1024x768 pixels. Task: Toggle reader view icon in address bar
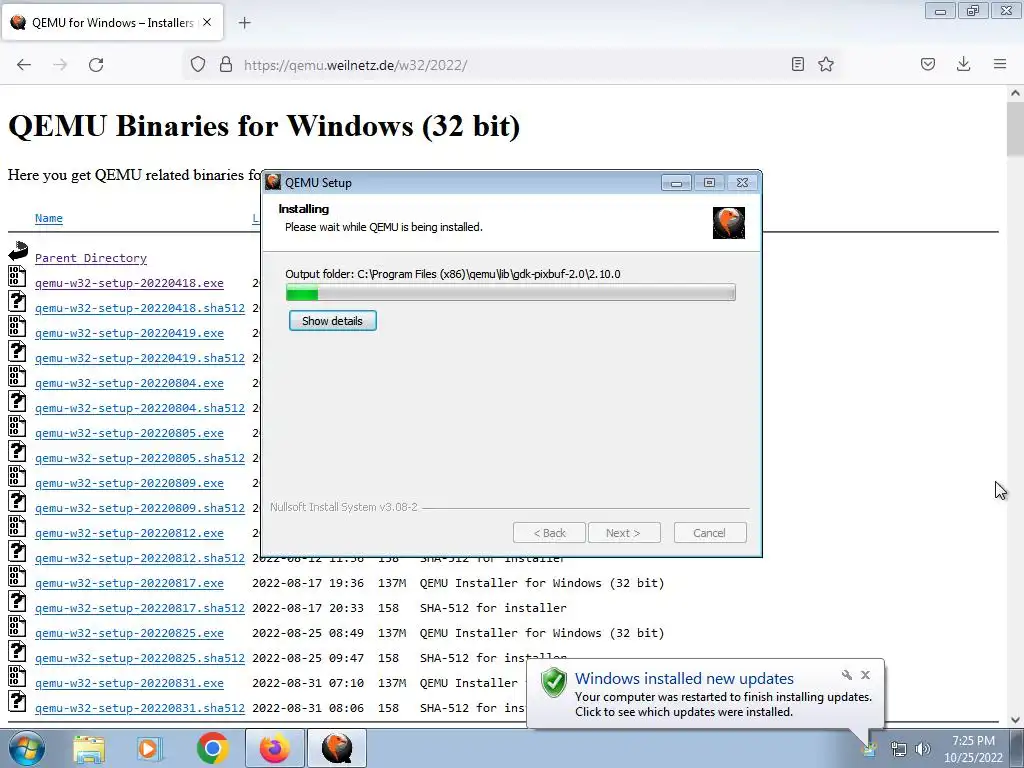pyautogui.click(x=797, y=64)
